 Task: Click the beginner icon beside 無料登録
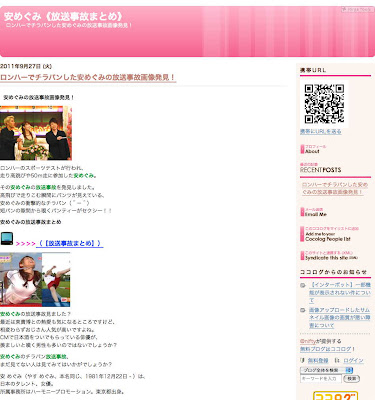point(302,360)
